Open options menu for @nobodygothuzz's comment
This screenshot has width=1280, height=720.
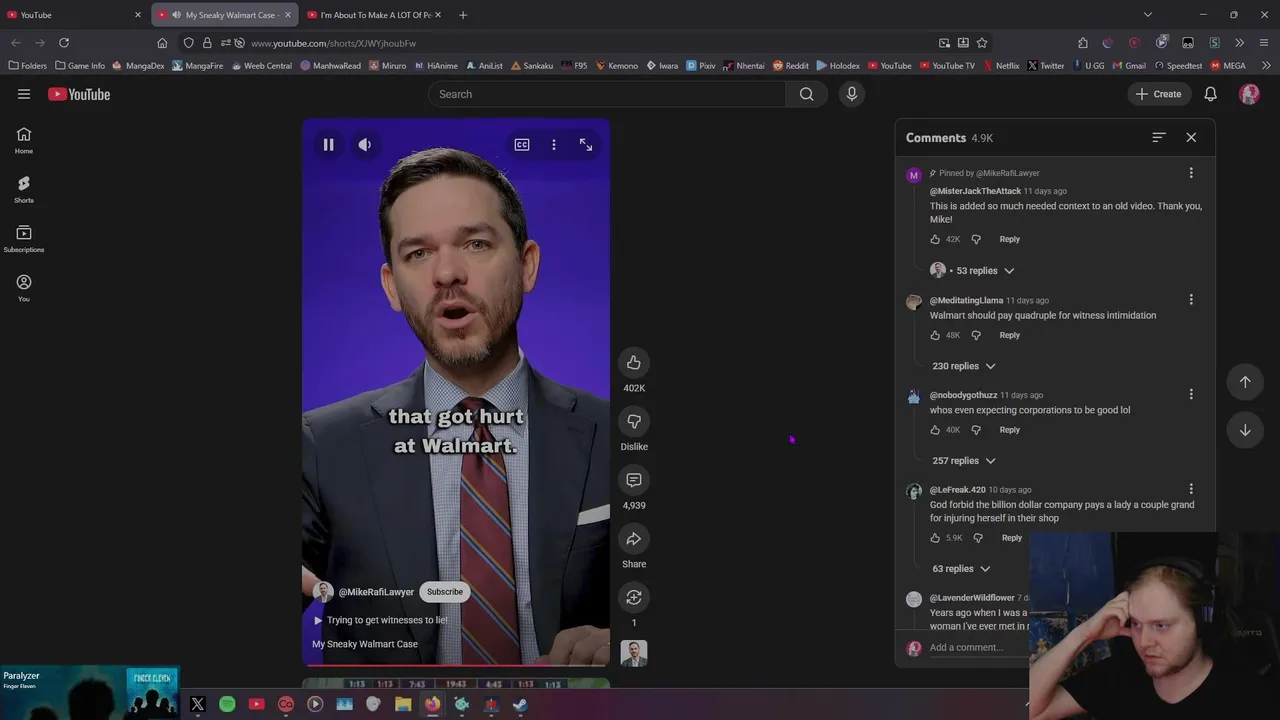(x=1191, y=395)
